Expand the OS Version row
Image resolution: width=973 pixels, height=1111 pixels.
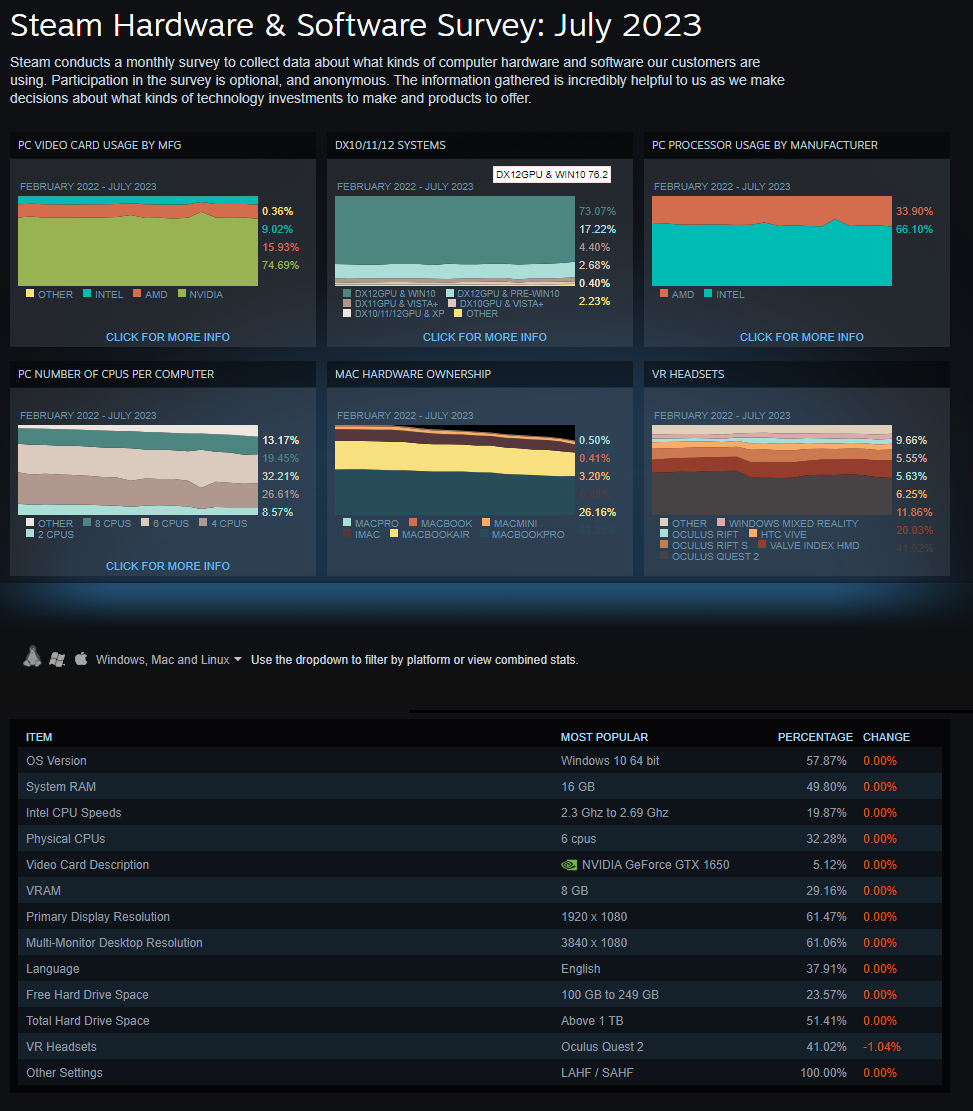480,761
